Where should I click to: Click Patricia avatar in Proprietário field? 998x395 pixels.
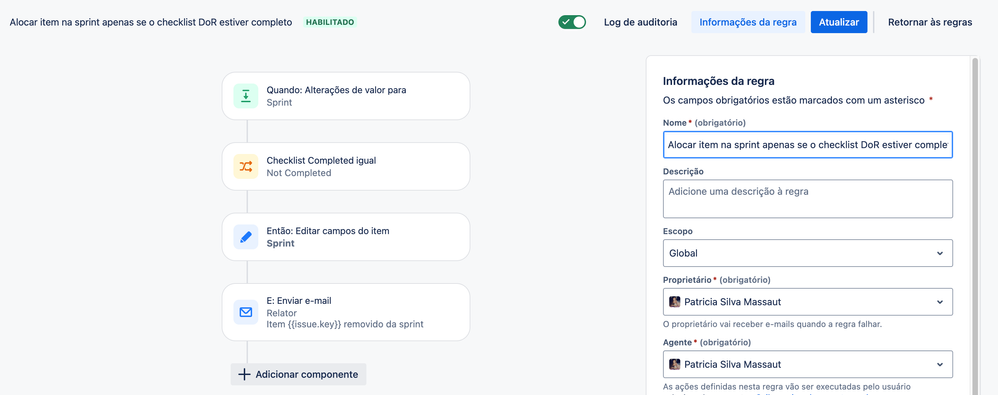point(675,301)
